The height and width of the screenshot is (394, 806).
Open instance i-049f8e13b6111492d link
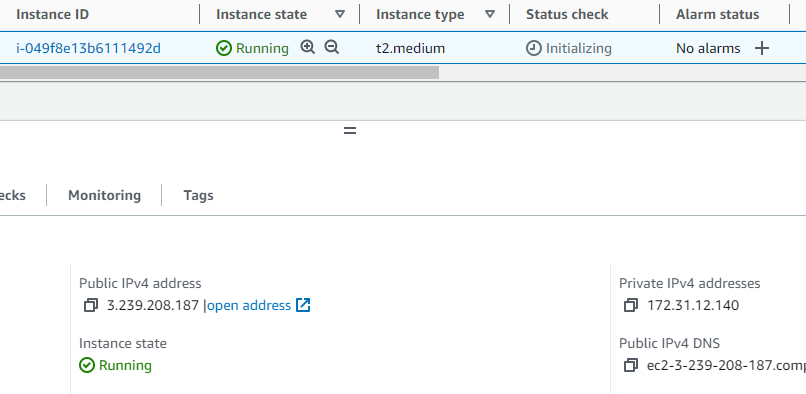pyautogui.click(x=88, y=48)
